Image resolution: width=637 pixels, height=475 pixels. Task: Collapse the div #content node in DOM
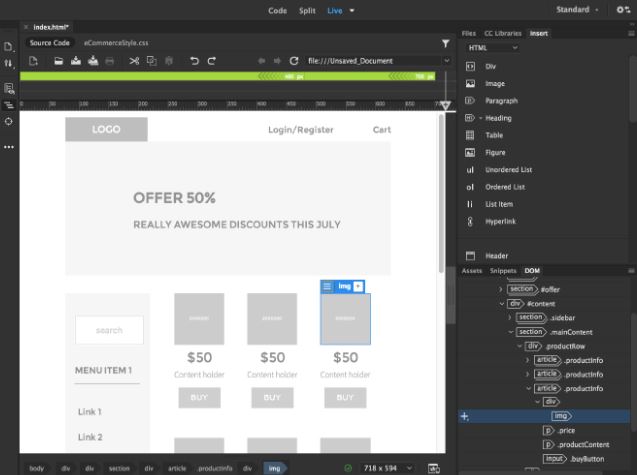[502, 304]
